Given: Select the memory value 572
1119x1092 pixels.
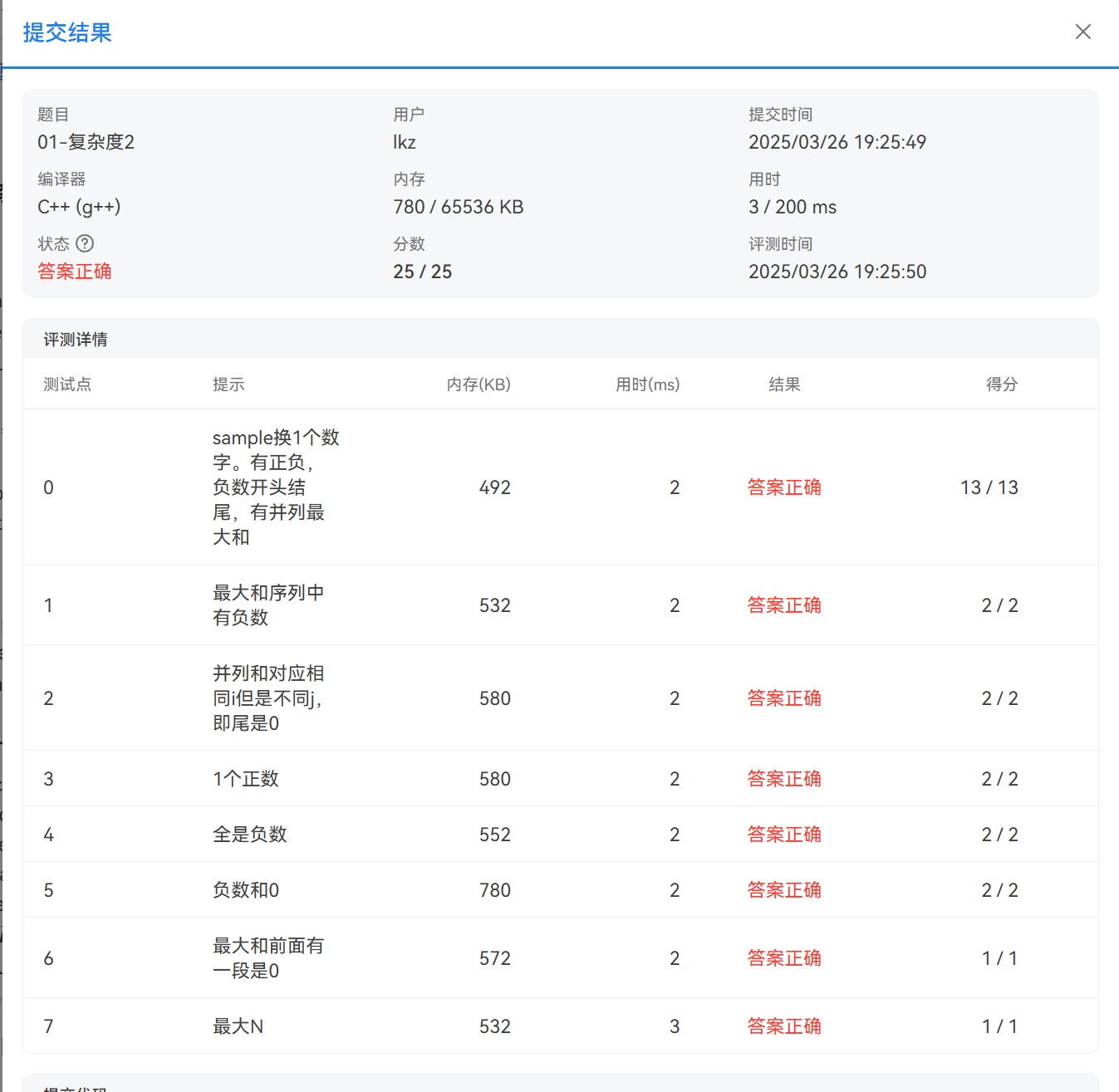Looking at the screenshot, I should (x=495, y=958).
